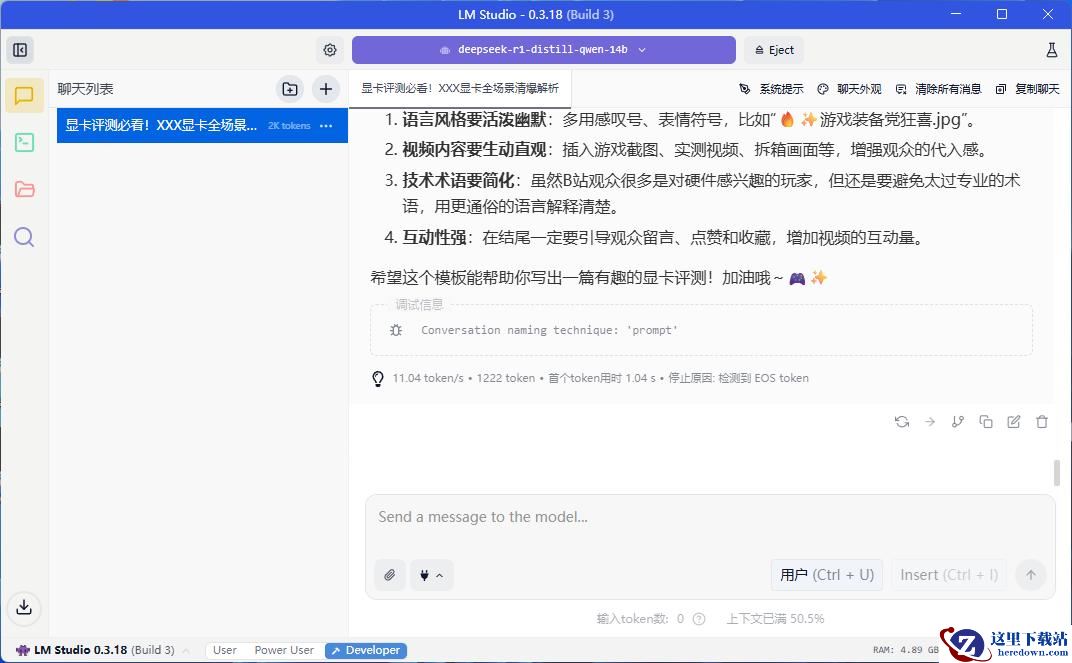Branch the conversation from this message
Viewport: 1072px width, 663px height.
(x=958, y=422)
